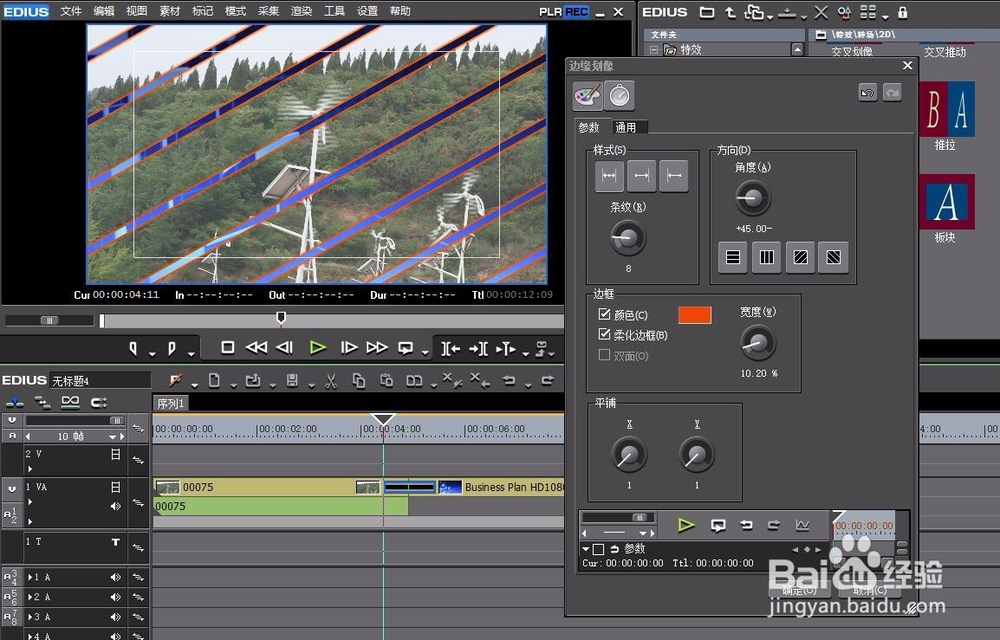Viewport: 1000px width, 640px height.
Task: Toggle the 双面 checkbox
Action: tap(605, 355)
